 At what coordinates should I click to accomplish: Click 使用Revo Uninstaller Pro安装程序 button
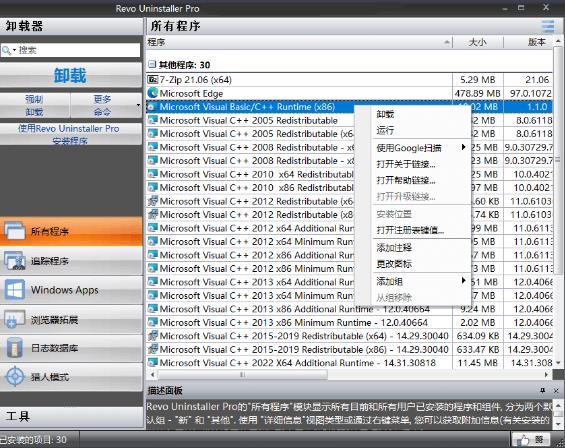[71, 134]
